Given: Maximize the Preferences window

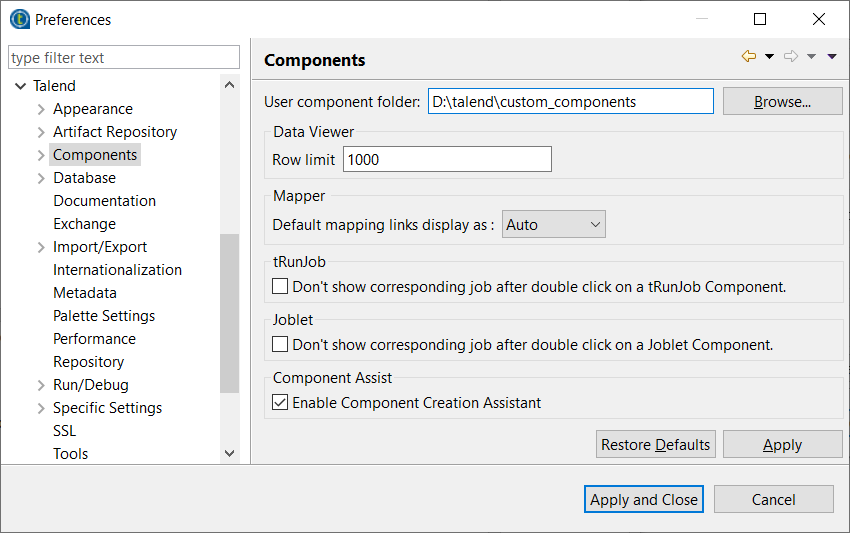Looking at the screenshot, I should pos(760,19).
